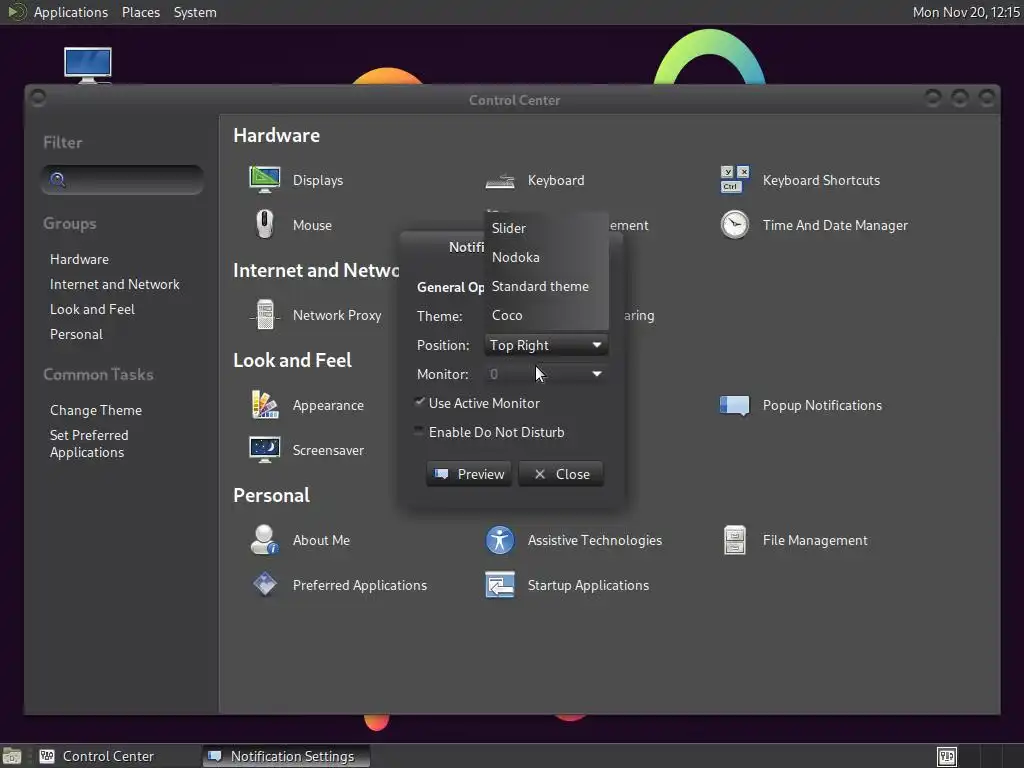This screenshot has height=768, width=1024.
Task: Open the Startup Applications icon
Action: 500,585
